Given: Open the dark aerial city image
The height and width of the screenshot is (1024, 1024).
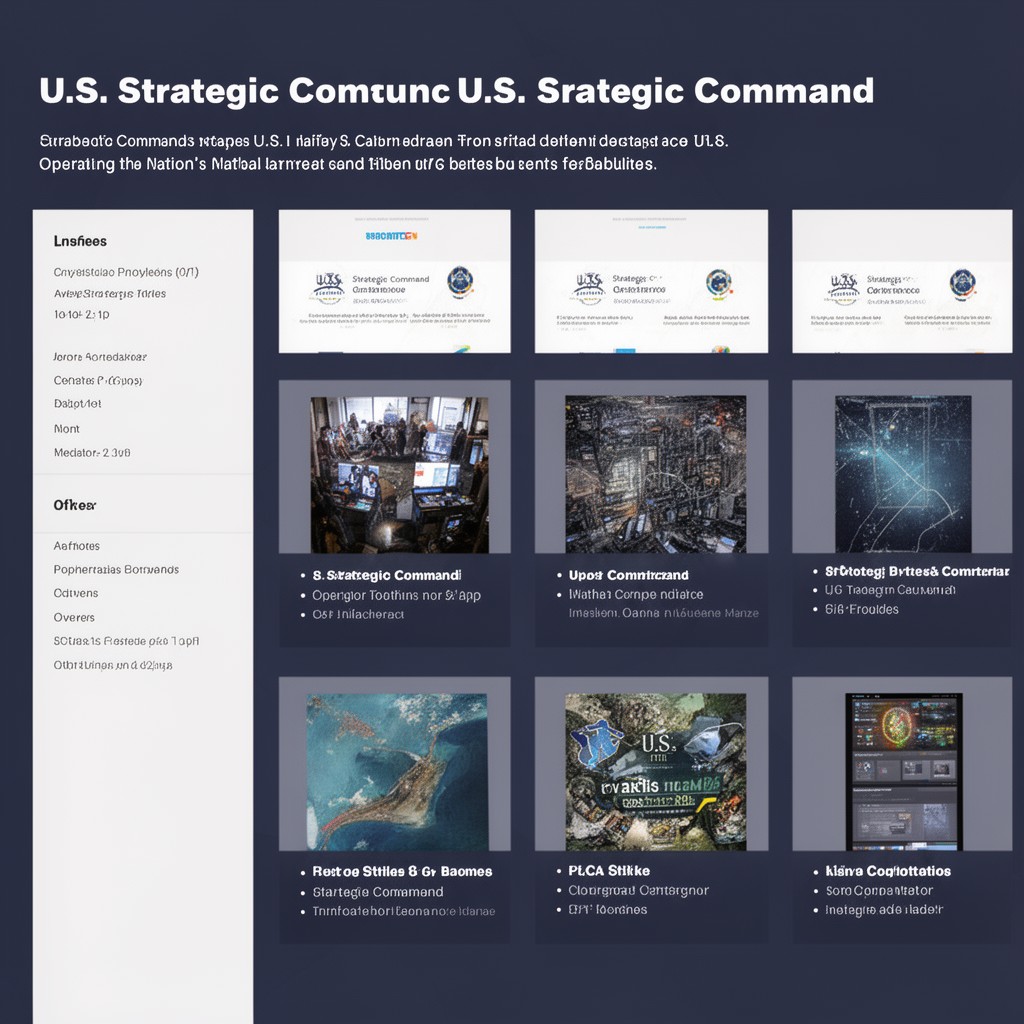Looking at the screenshot, I should point(655,474).
